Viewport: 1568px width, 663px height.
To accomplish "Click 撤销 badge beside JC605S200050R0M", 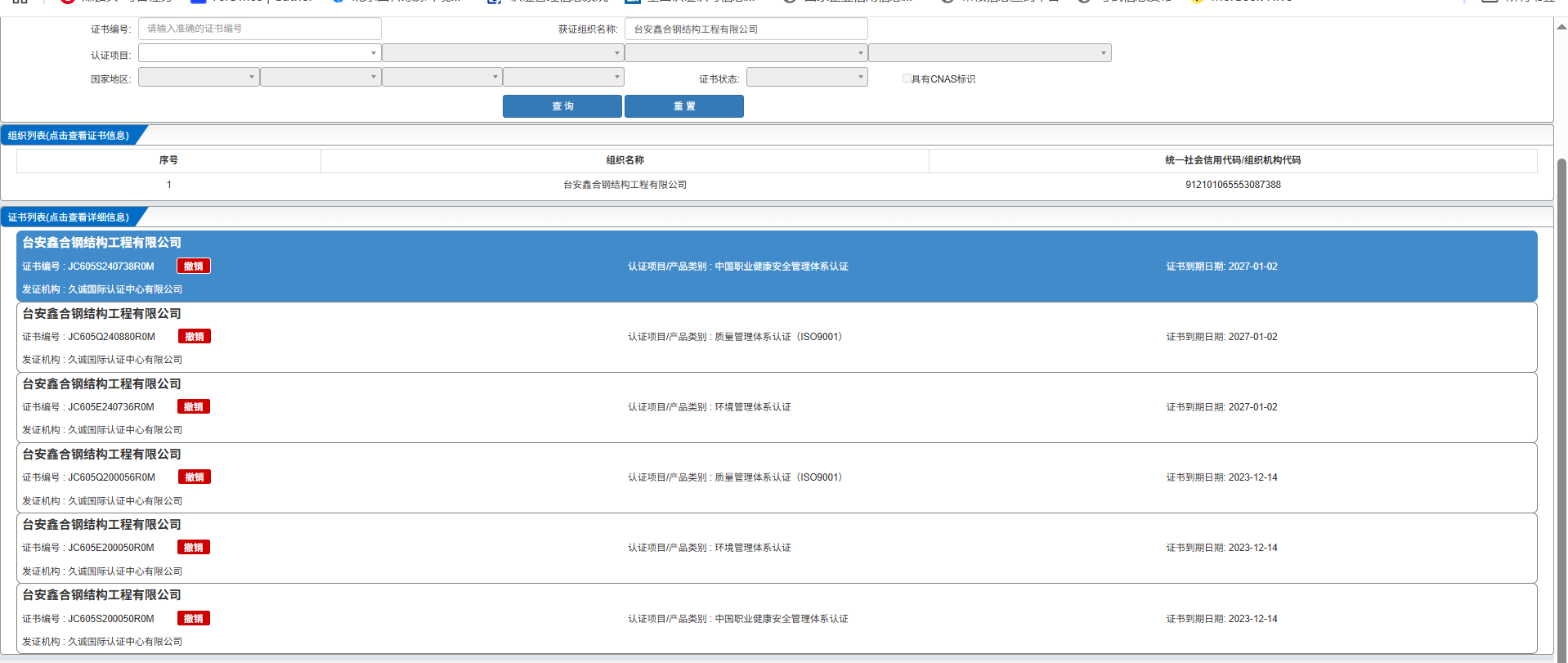I will (194, 619).
